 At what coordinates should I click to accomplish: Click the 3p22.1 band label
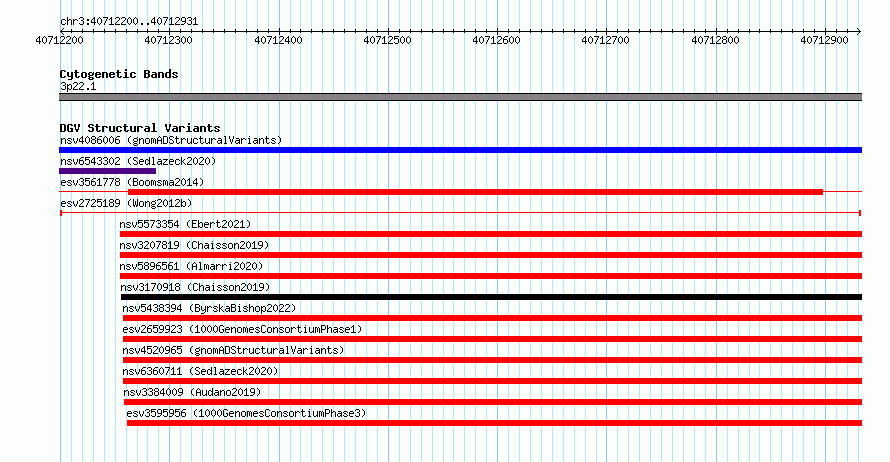coord(78,86)
